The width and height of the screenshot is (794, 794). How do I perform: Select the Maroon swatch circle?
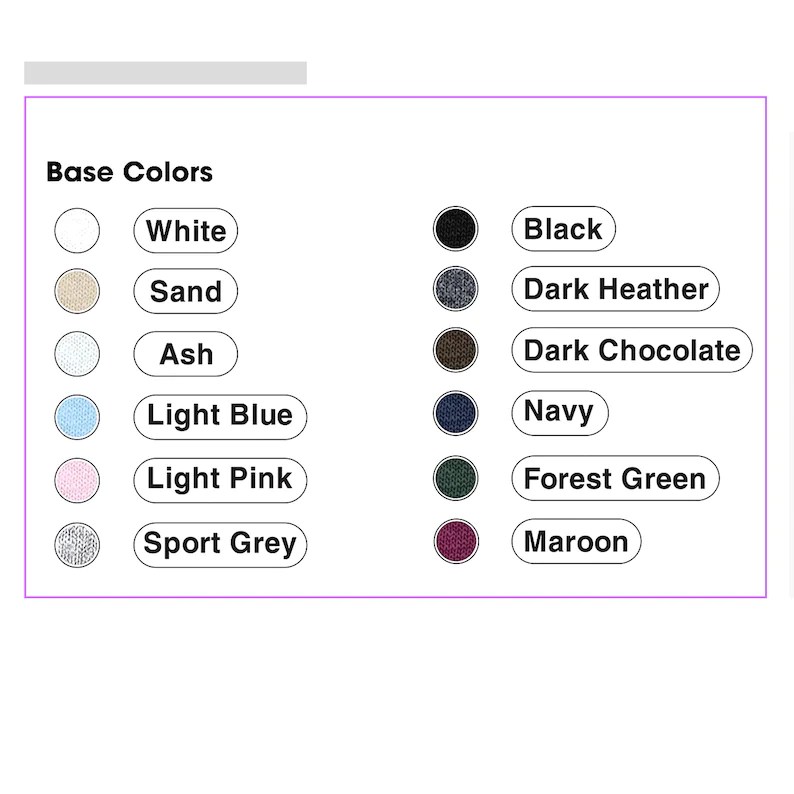pos(456,541)
